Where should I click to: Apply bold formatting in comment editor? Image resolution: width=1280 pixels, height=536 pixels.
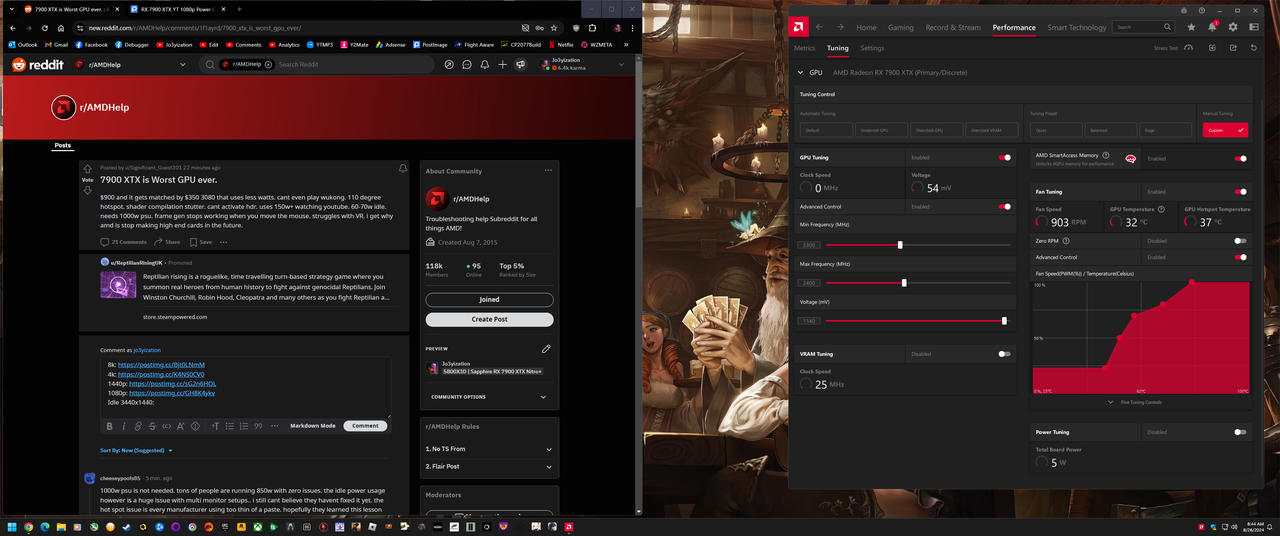110,426
